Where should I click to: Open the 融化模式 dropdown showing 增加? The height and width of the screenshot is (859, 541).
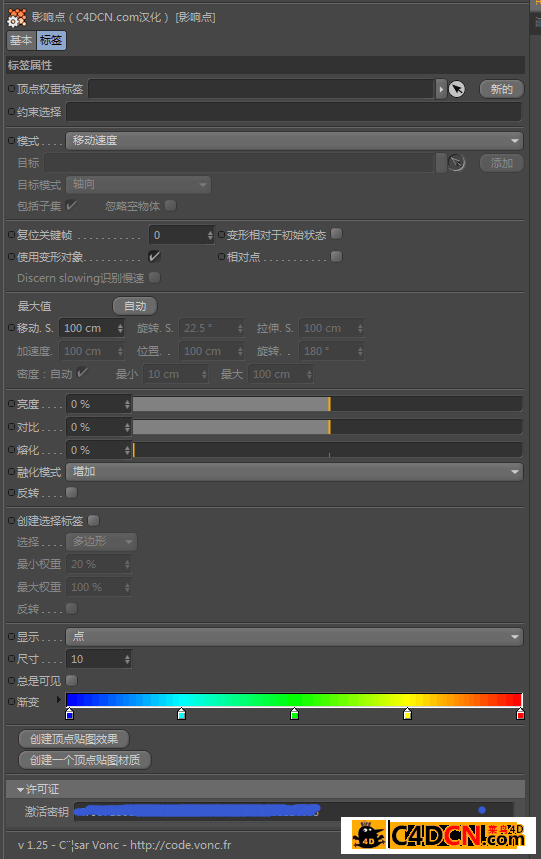click(x=295, y=472)
